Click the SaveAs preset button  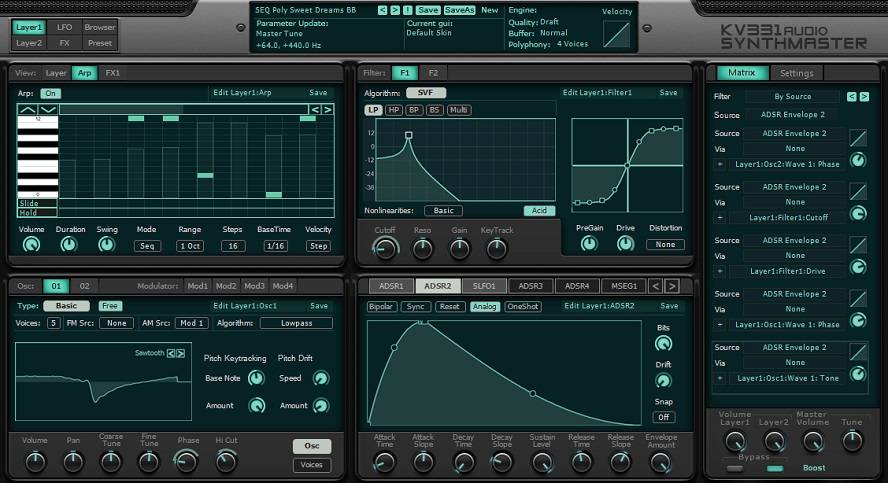click(x=459, y=10)
